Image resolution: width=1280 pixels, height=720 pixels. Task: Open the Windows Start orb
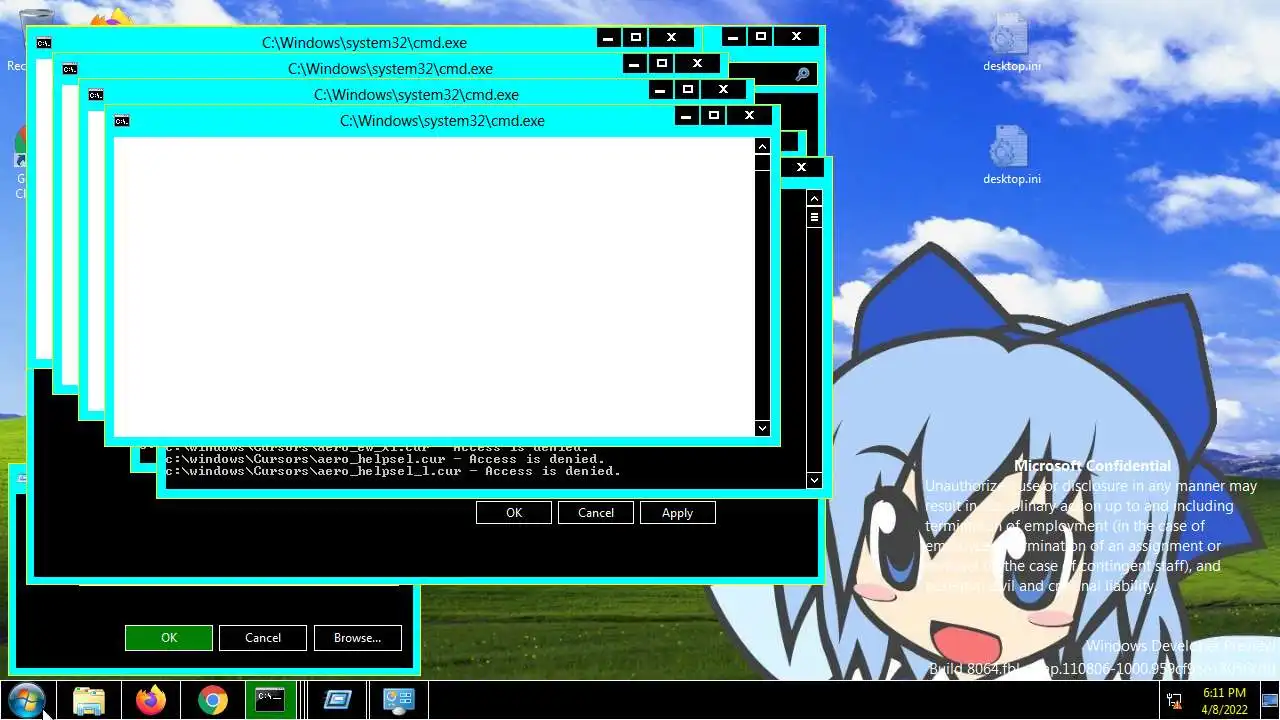click(x=26, y=700)
